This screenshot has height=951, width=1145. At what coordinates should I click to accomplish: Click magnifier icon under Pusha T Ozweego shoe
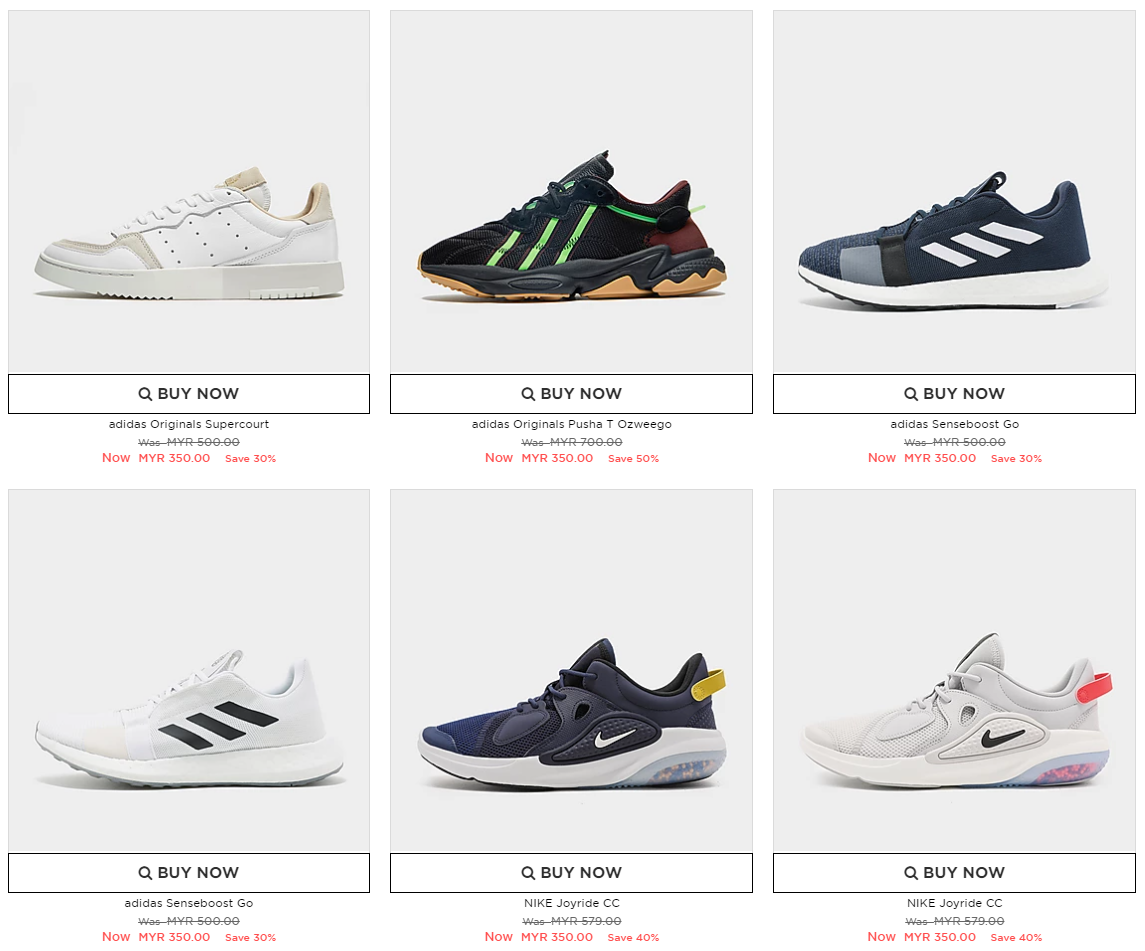[x=528, y=394]
